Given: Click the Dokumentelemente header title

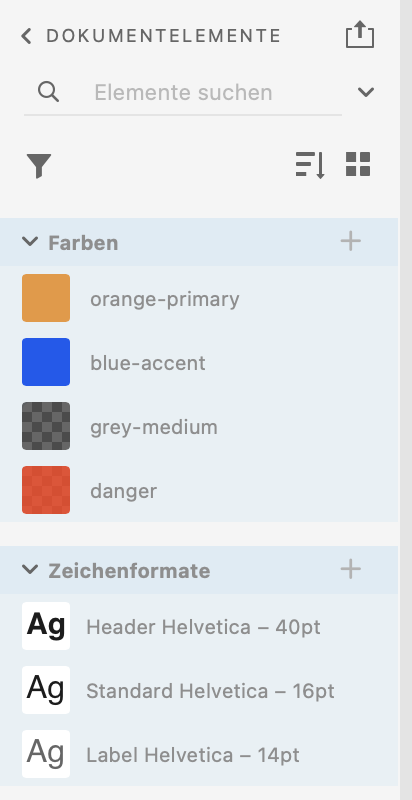Looking at the screenshot, I should point(163,36).
